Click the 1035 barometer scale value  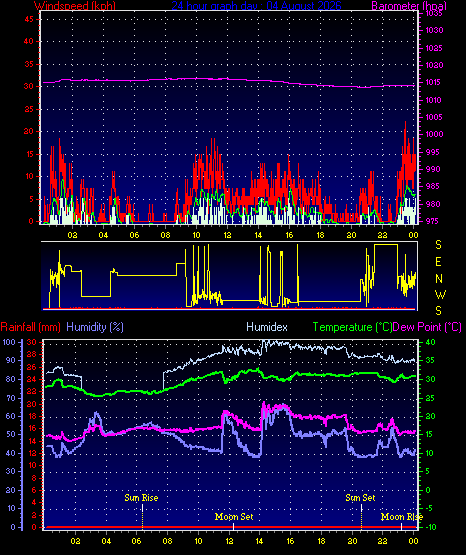coord(434,13)
